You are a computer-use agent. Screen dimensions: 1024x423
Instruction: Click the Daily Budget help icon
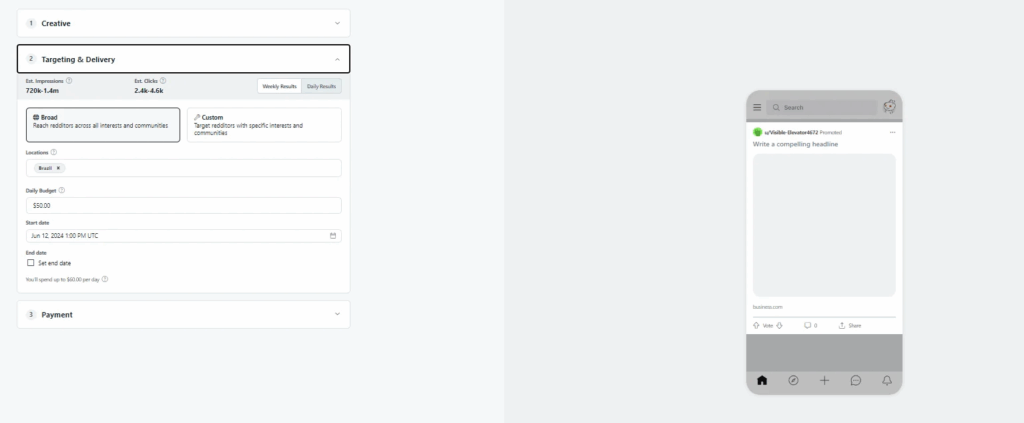[x=62, y=191]
